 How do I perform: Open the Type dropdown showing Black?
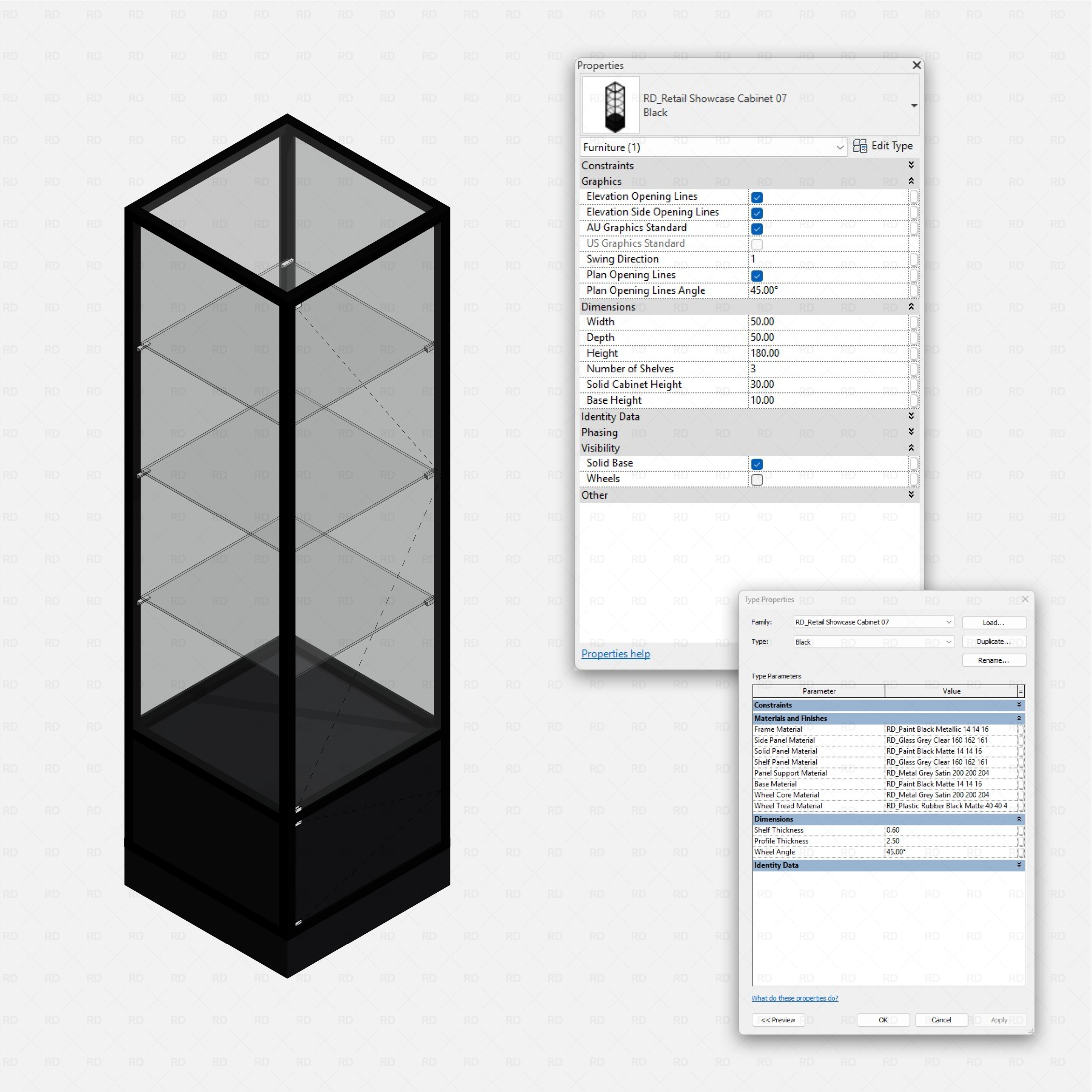[874, 642]
